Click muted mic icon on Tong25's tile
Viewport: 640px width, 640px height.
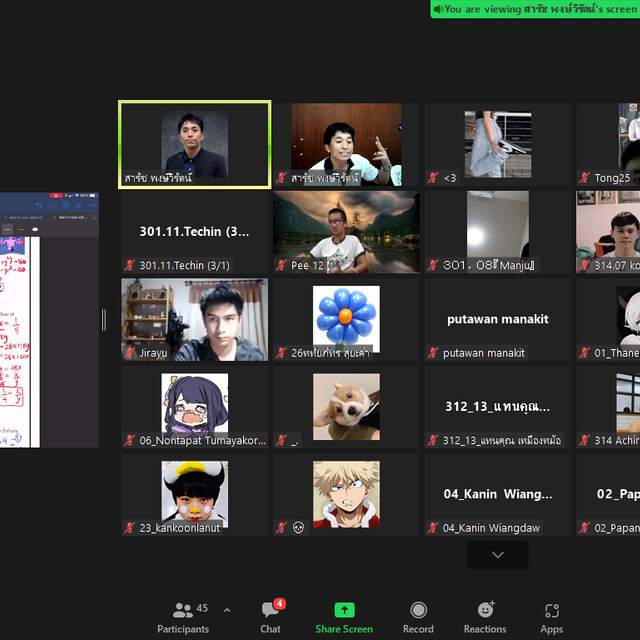(x=584, y=178)
